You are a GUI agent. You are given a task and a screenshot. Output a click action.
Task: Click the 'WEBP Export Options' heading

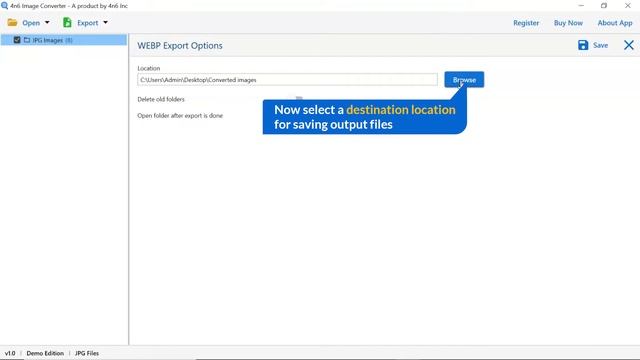click(x=180, y=46)
